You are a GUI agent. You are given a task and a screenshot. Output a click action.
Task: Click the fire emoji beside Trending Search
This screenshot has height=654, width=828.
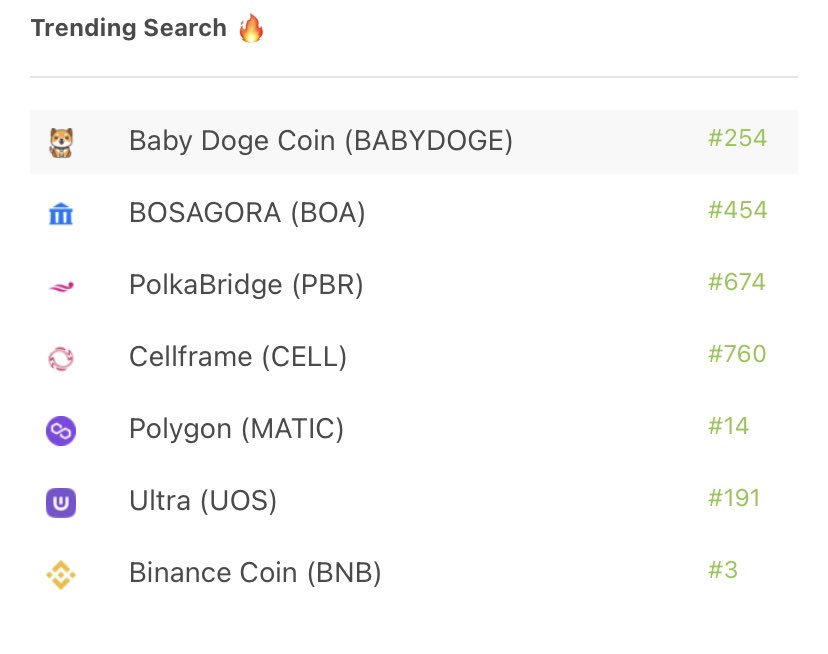point(251,28)
